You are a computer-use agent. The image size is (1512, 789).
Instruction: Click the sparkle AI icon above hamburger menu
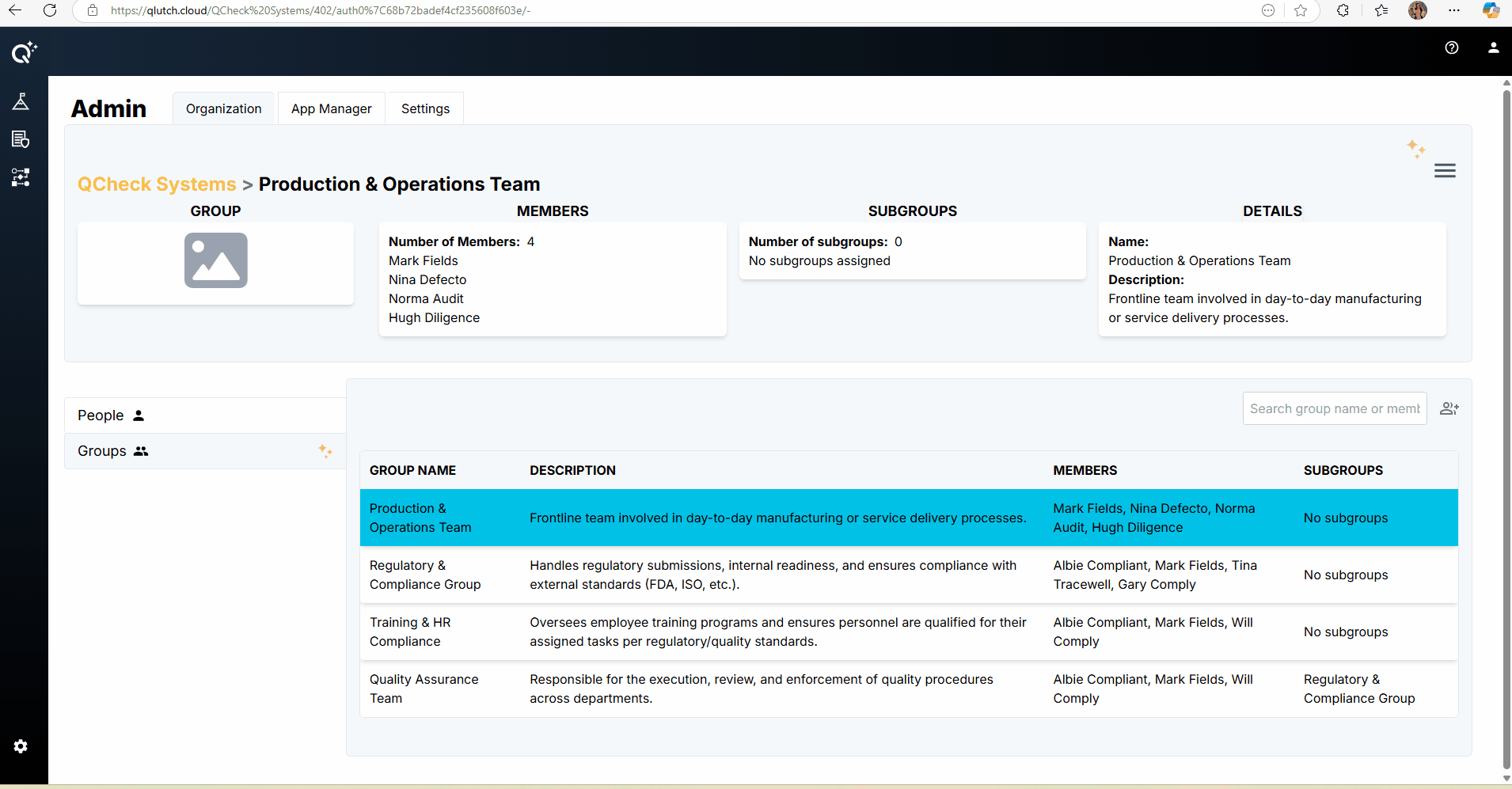1415,148
